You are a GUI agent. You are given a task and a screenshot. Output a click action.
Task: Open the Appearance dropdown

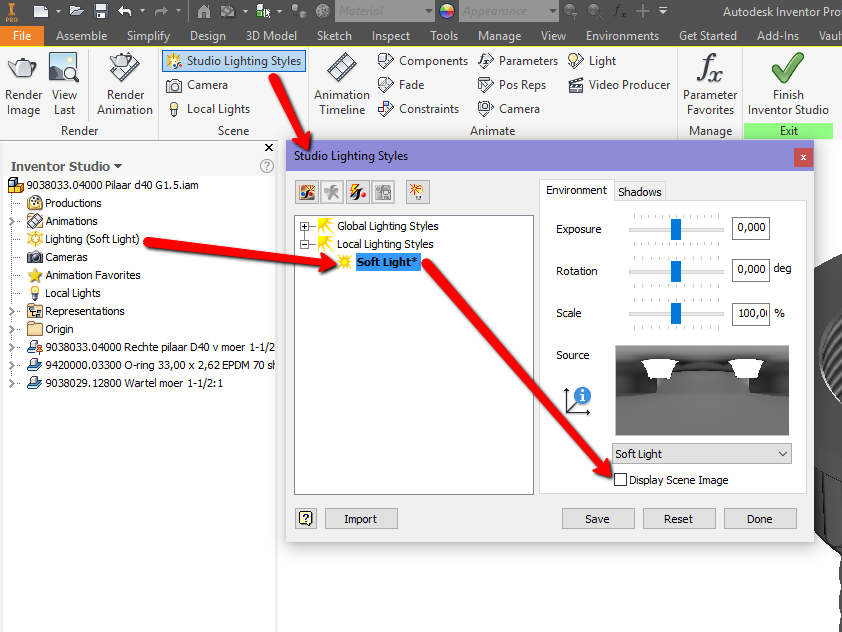click(x=508, y=11)
